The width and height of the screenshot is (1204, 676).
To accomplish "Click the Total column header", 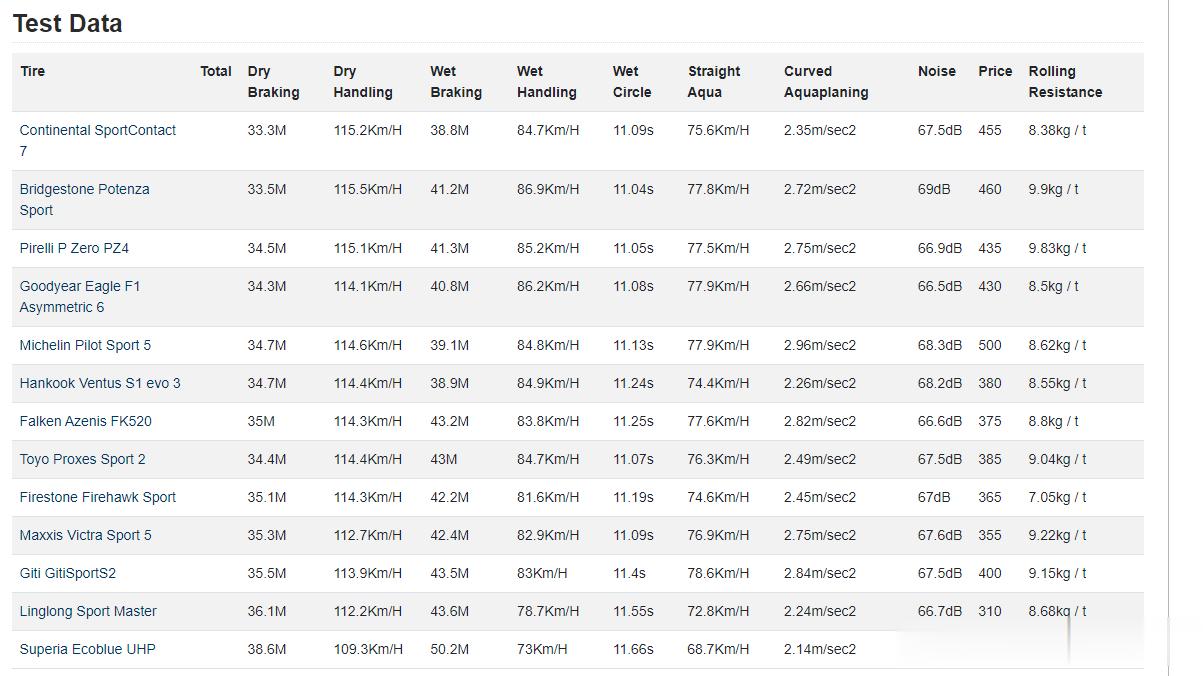I will (x=216, y=71).
